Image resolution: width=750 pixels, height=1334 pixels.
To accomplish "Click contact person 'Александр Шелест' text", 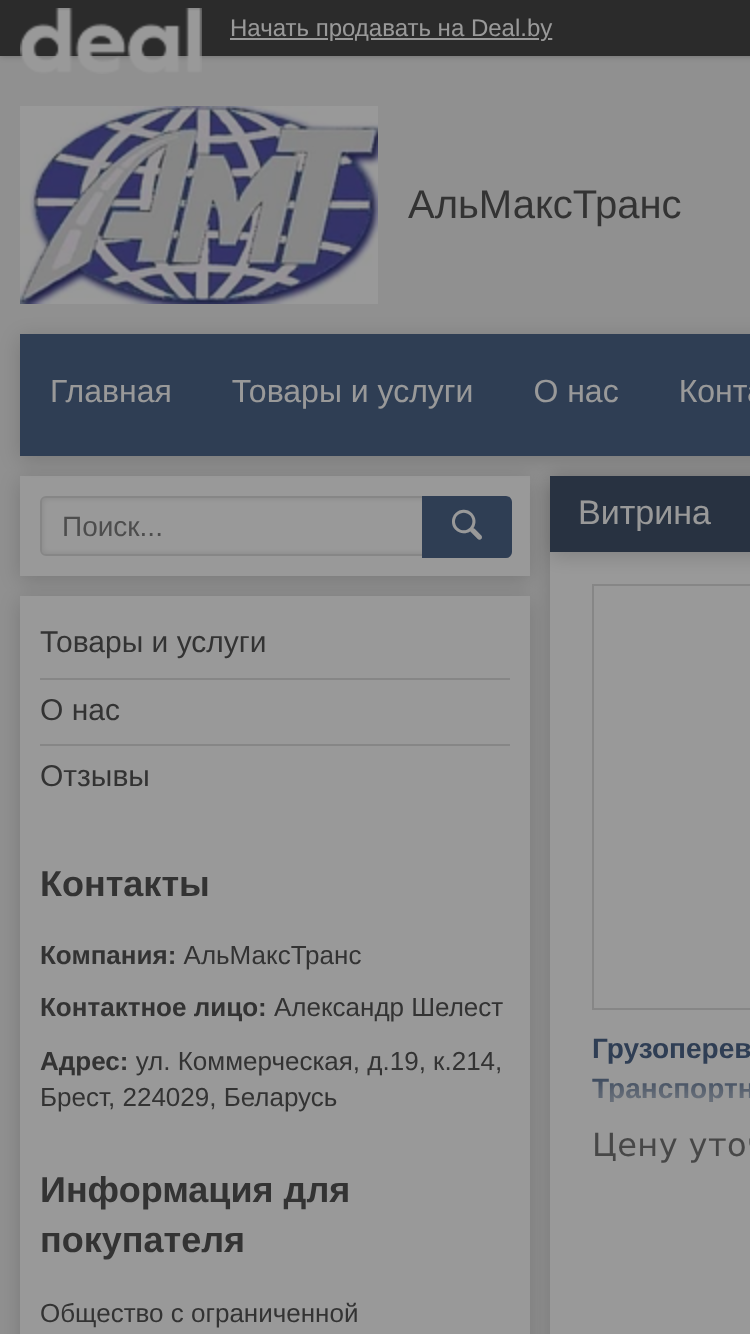I will coord(388,1008).
